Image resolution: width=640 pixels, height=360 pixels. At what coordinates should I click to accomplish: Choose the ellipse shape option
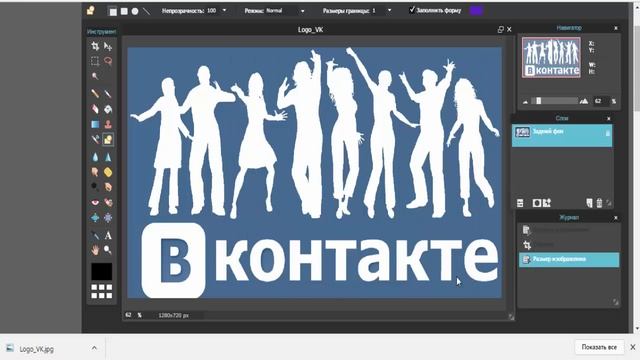pos(135,11)
